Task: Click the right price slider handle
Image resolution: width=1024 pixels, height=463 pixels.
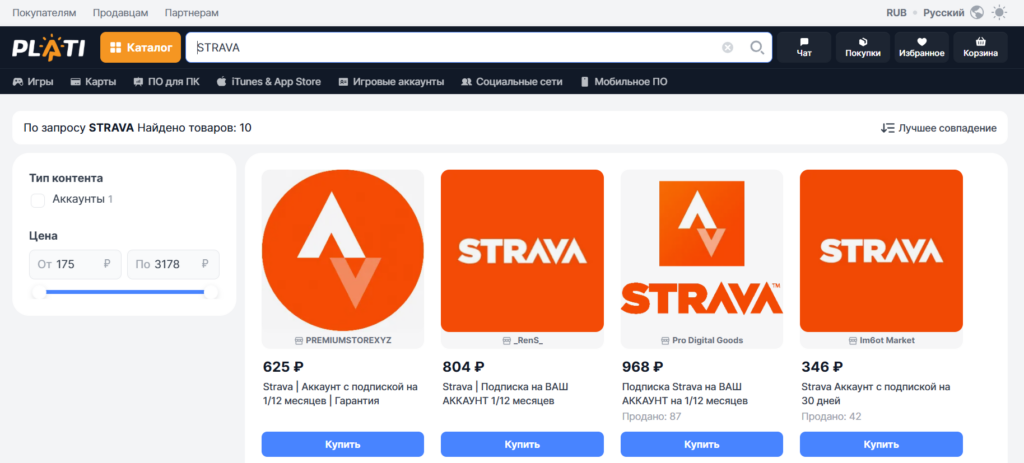Action: click(x=211, y=292)
